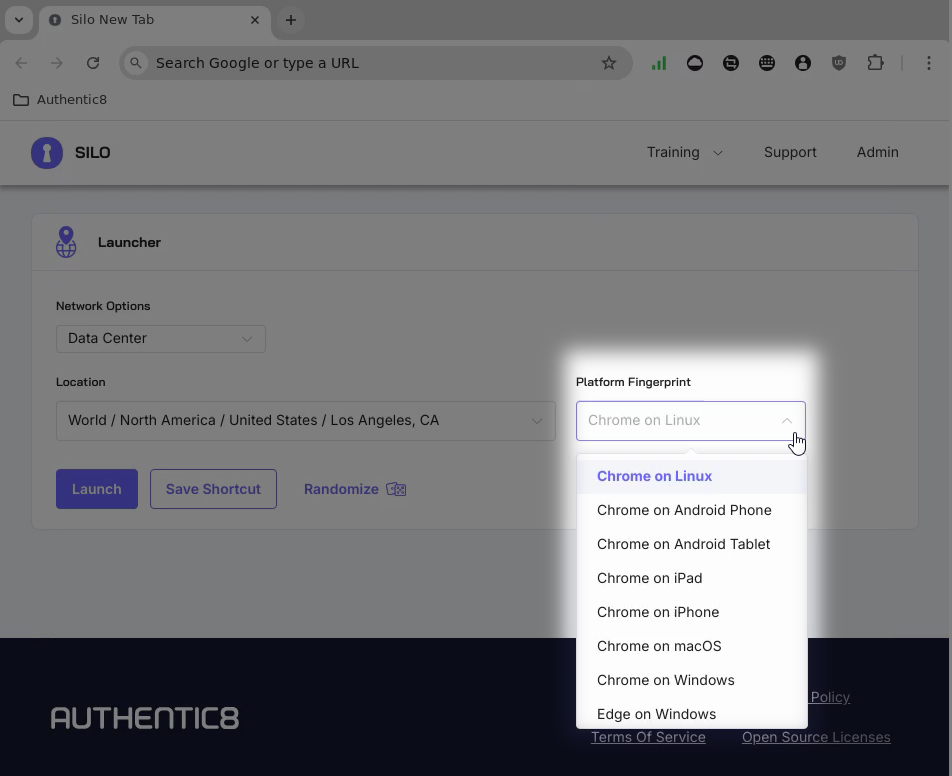Open the Extensions puzzle piece menu

pos(875,63)
